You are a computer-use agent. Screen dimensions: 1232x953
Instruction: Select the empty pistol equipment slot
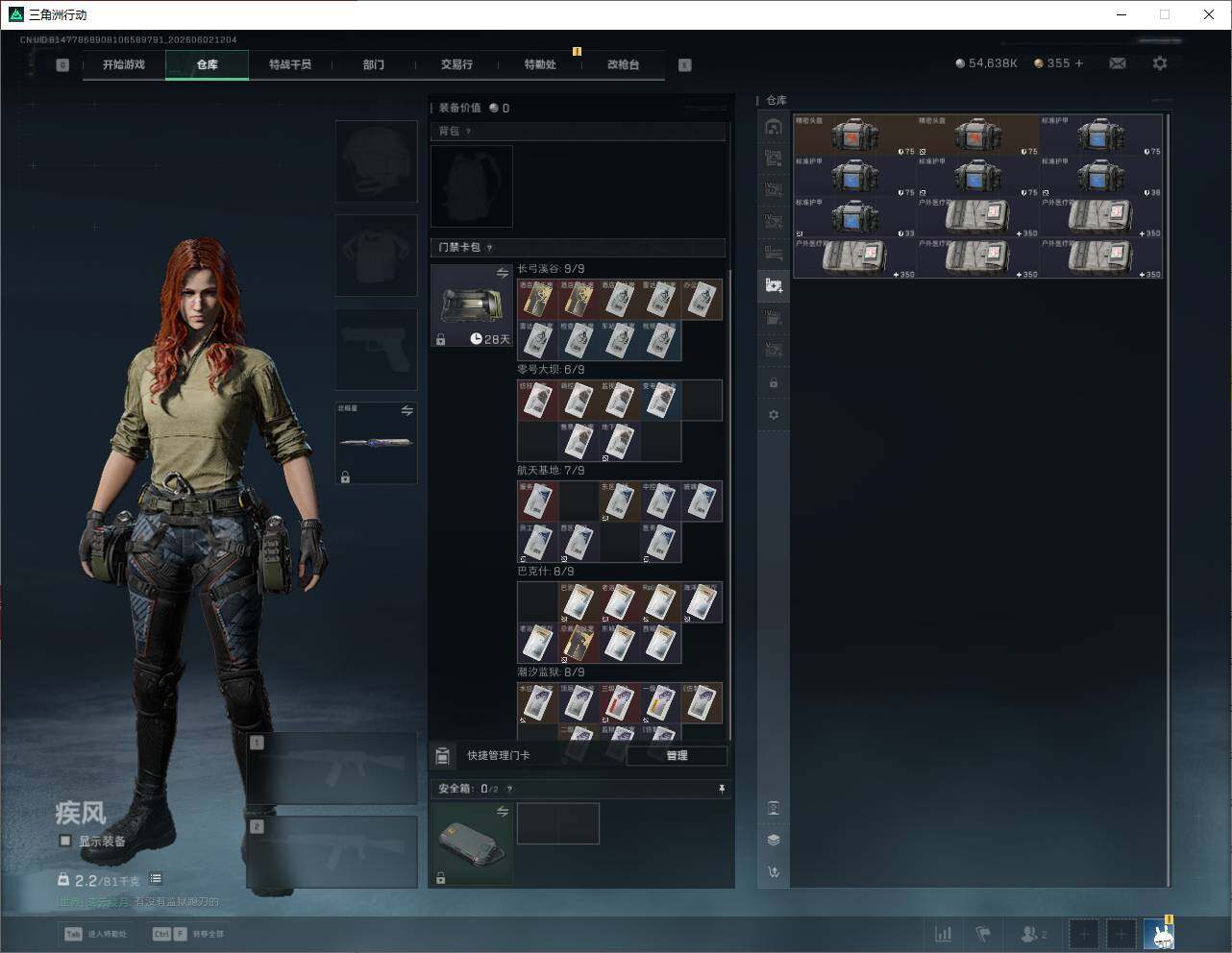pos(377,350)
